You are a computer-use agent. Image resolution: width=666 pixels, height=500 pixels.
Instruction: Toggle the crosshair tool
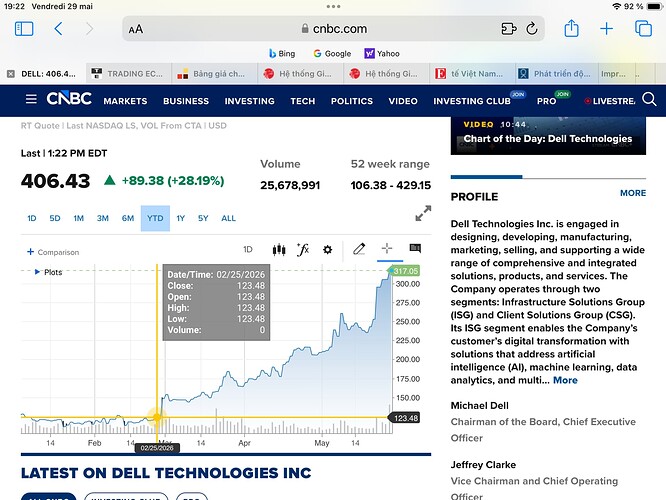387,248
